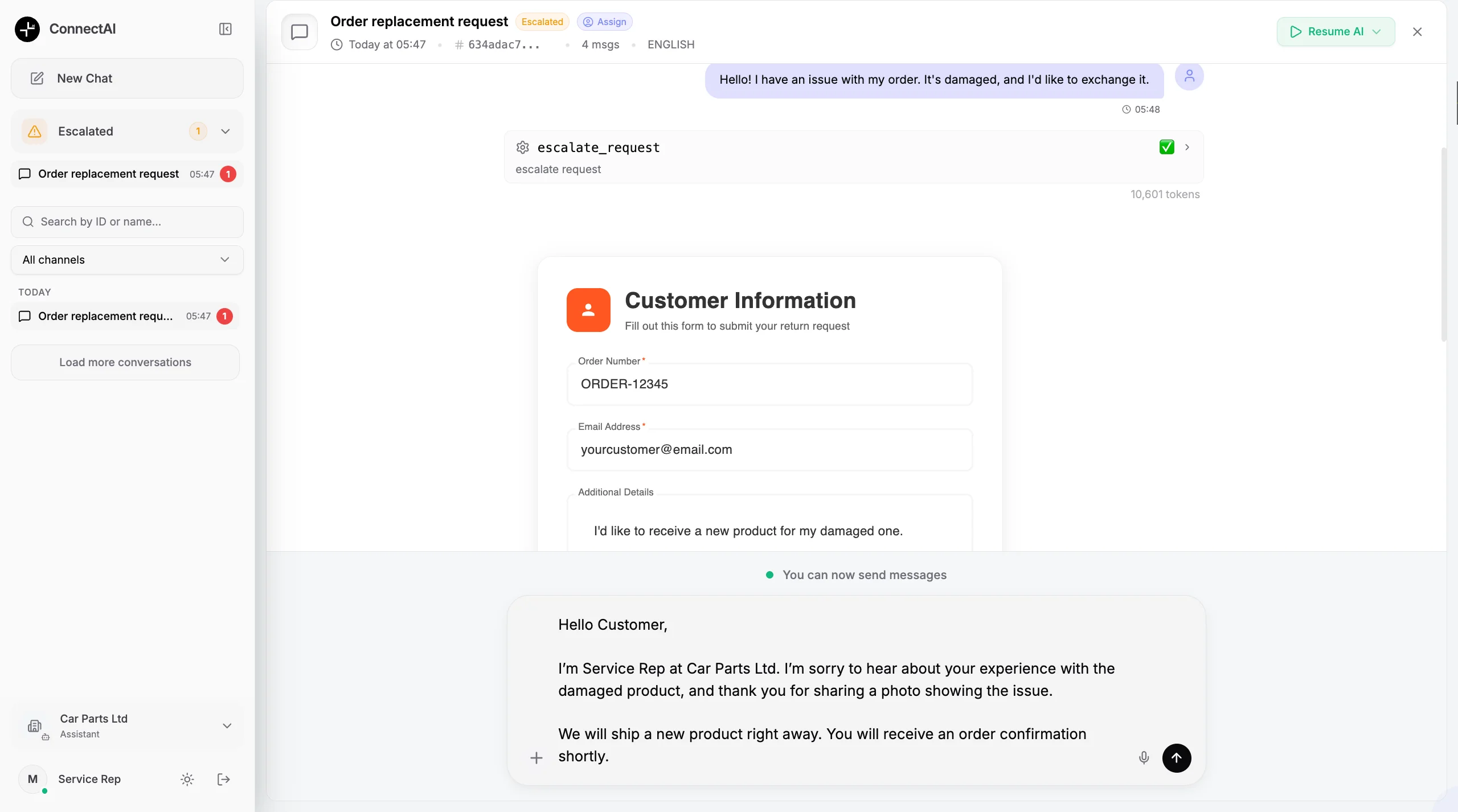This screenshot has width=1458, height=812.
Task: Click the Escalated status badge
Action: [x=542, y=22]
